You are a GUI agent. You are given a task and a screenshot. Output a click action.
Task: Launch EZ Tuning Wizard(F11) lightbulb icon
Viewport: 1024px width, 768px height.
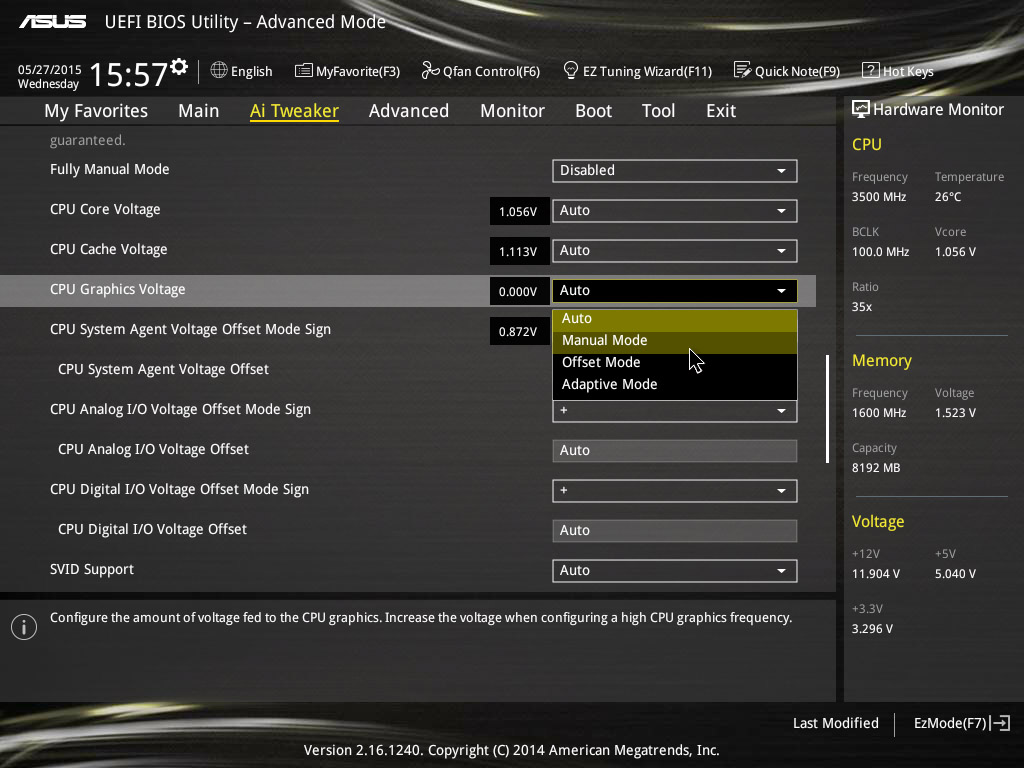pyautogui.click(x=571, y=71)
